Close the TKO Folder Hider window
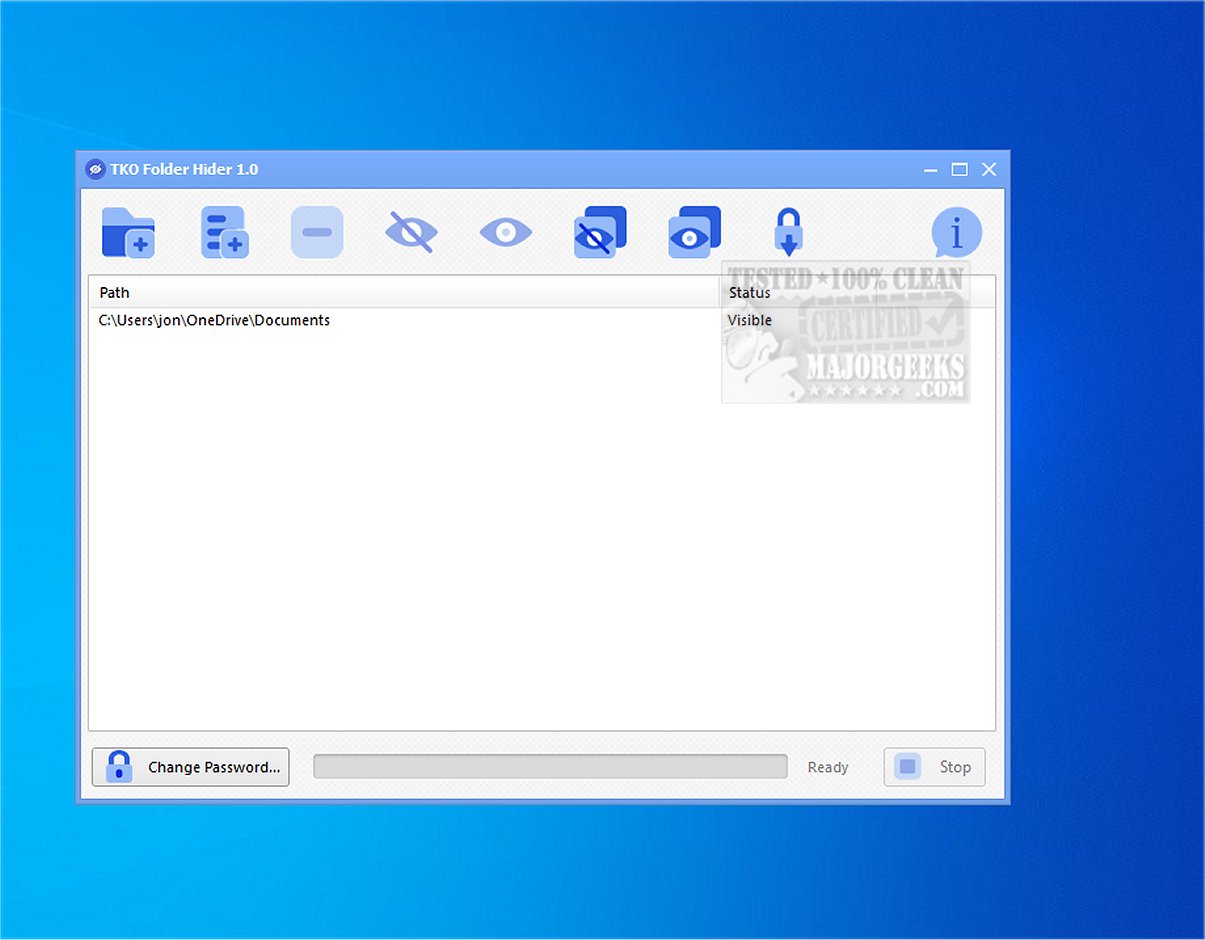 coord(989,170)
